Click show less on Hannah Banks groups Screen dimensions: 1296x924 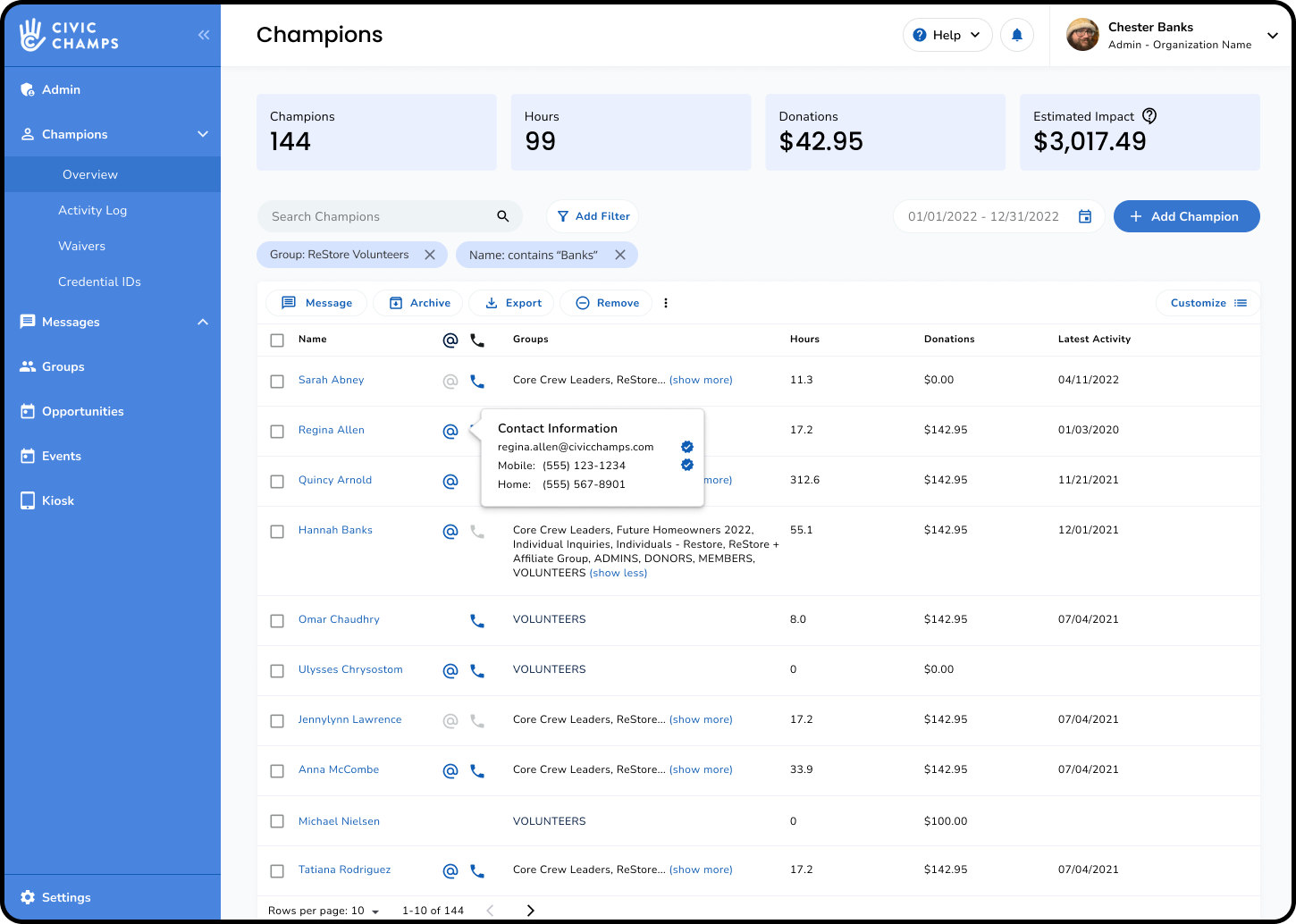tap(618, 573)
